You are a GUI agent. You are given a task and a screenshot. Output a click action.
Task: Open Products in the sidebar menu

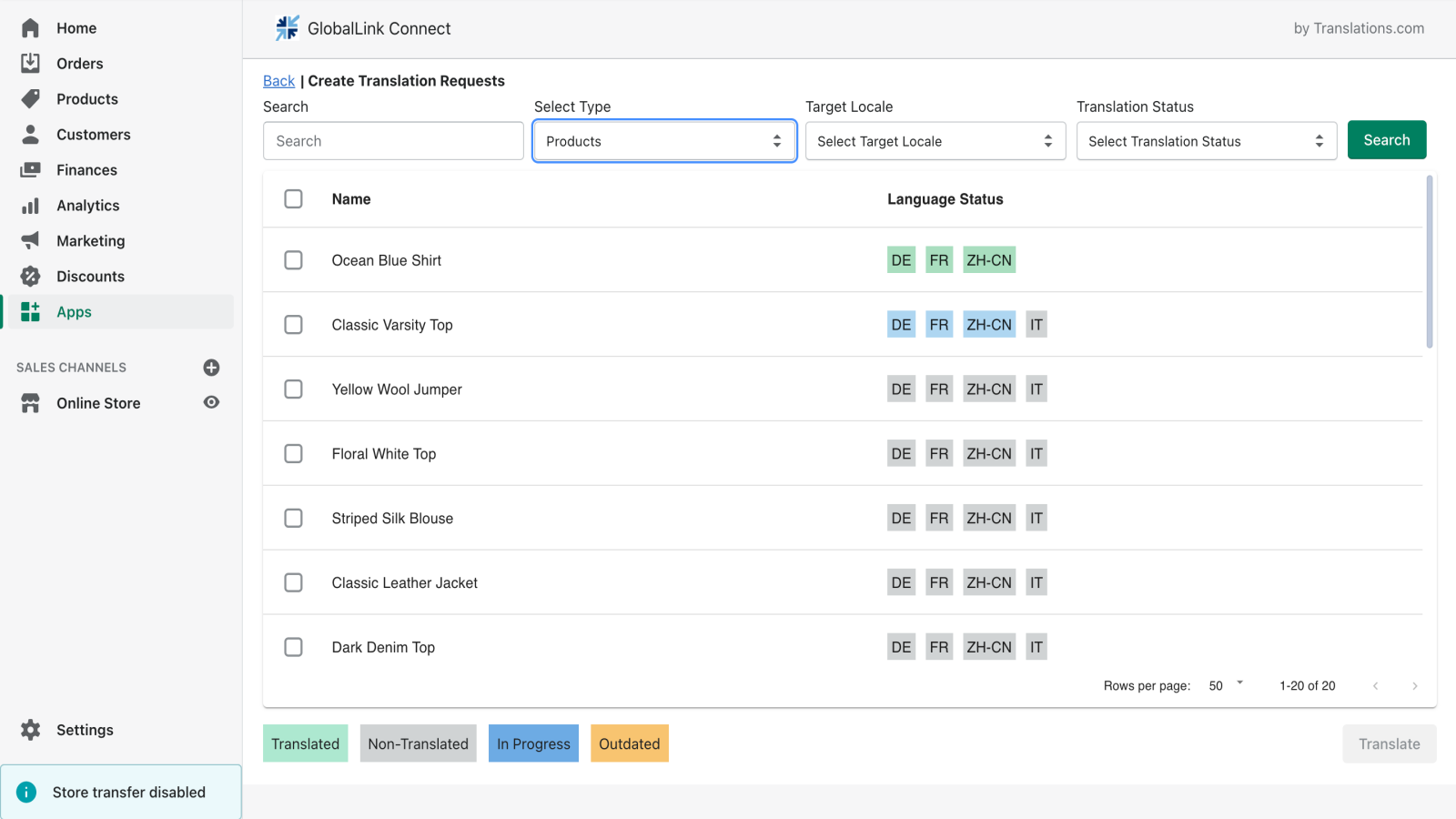click(x=87, y=99)
